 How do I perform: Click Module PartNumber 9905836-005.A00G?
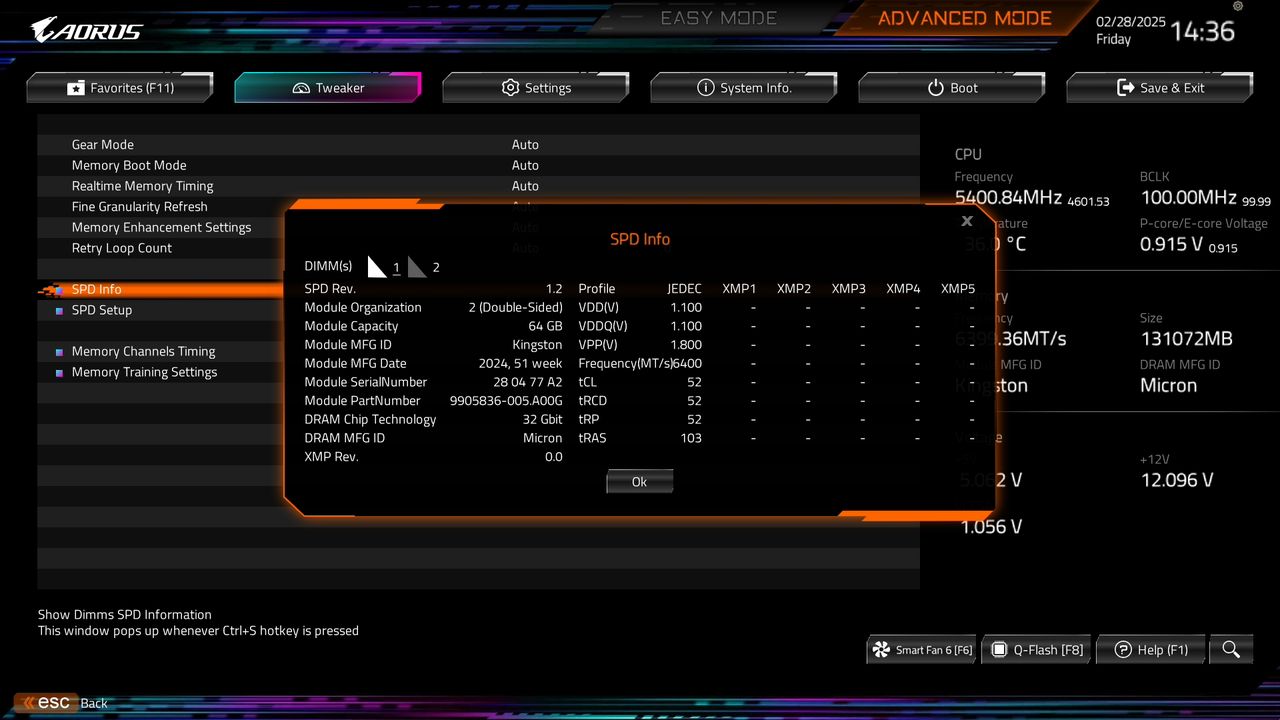506,400
